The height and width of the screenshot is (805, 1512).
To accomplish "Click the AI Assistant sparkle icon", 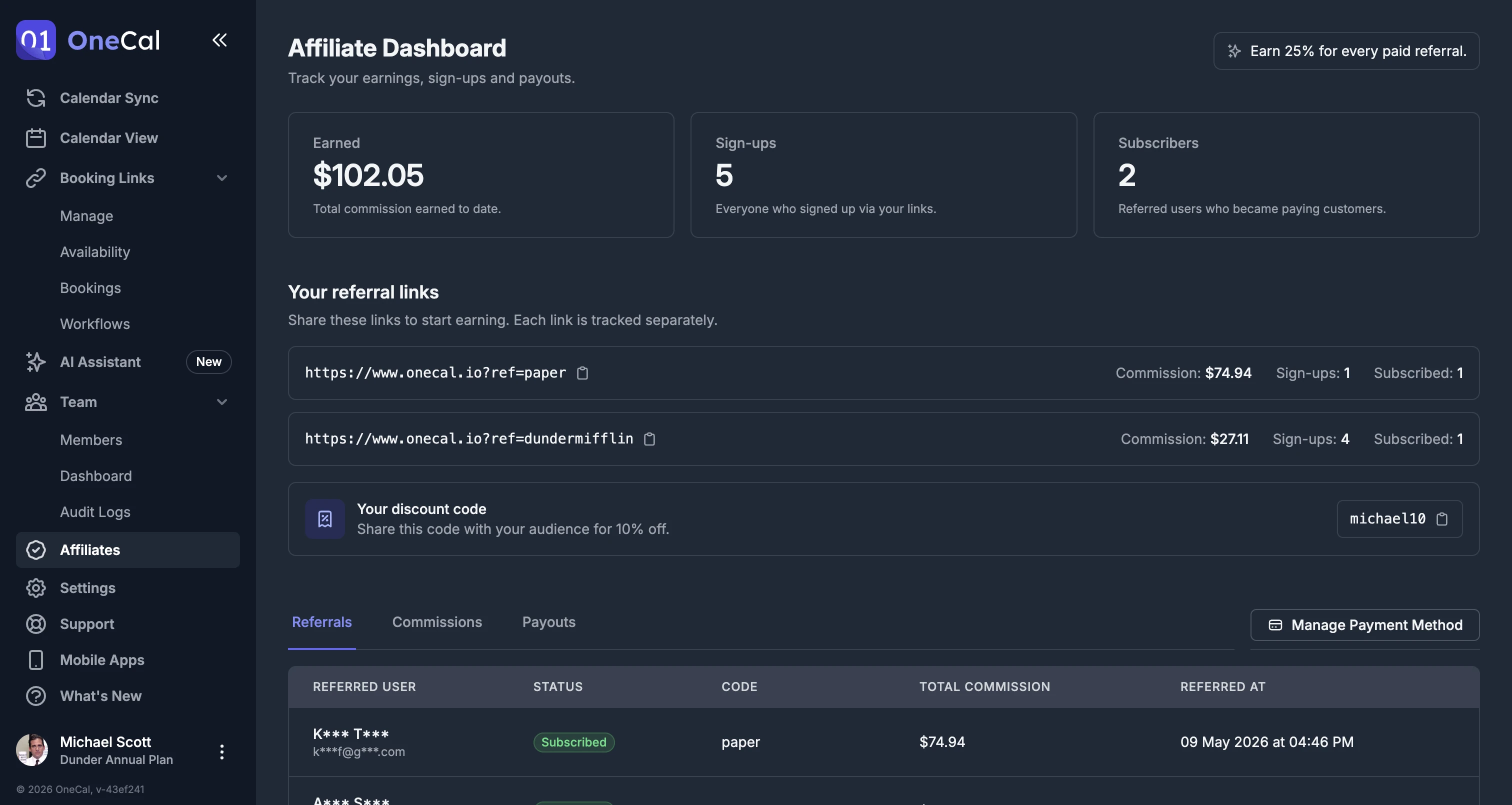I will [36, 361].
